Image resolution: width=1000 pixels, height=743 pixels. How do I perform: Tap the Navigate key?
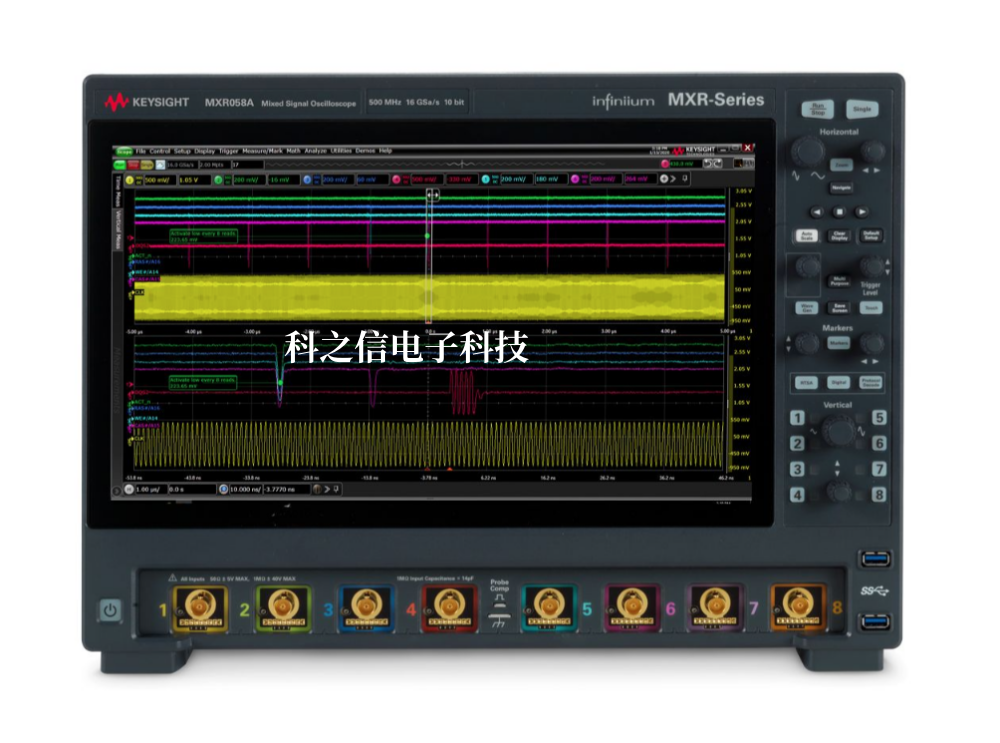tap(841, 188)
